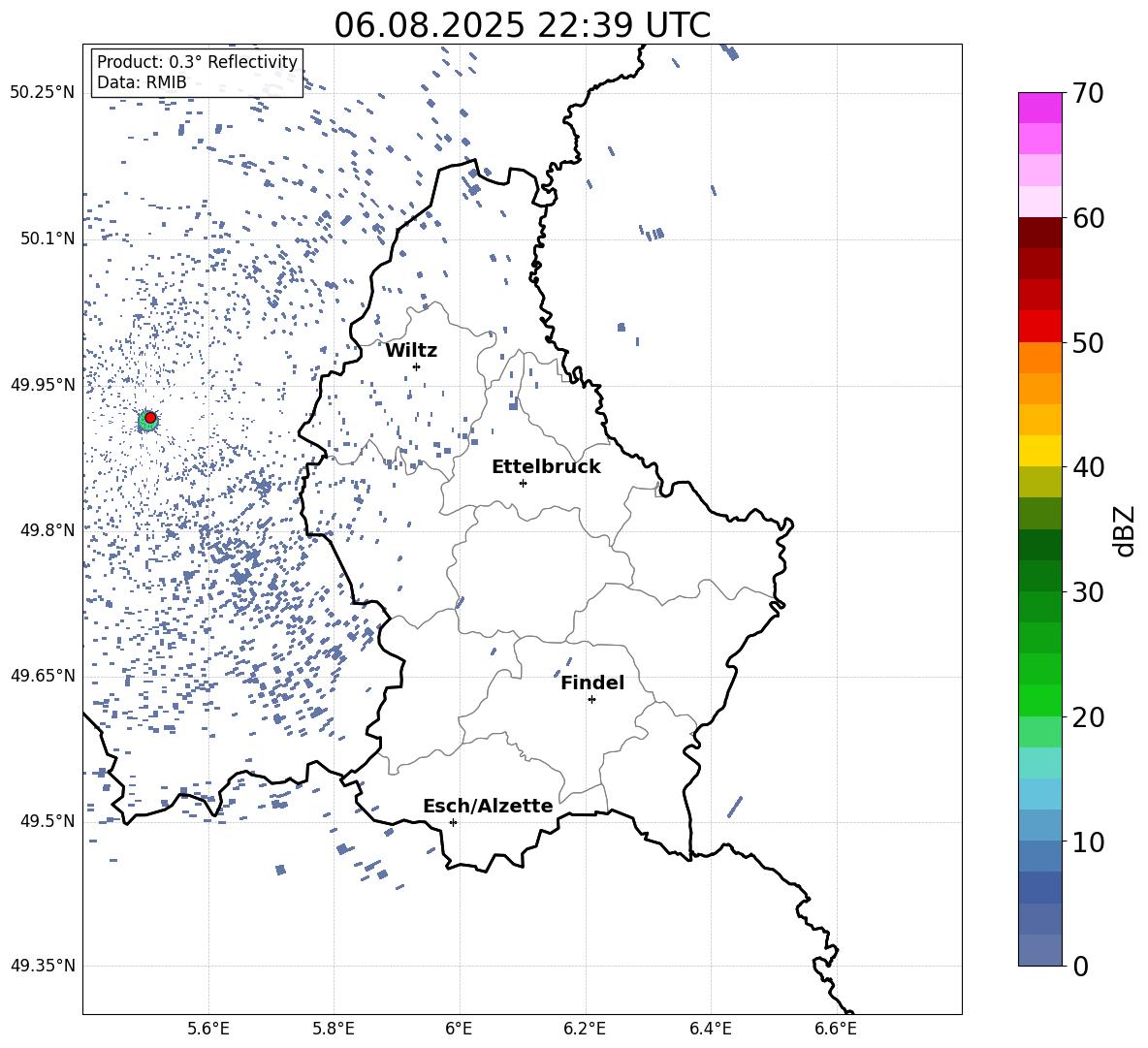Click the dBZ colorbar label

[1125, 530]
